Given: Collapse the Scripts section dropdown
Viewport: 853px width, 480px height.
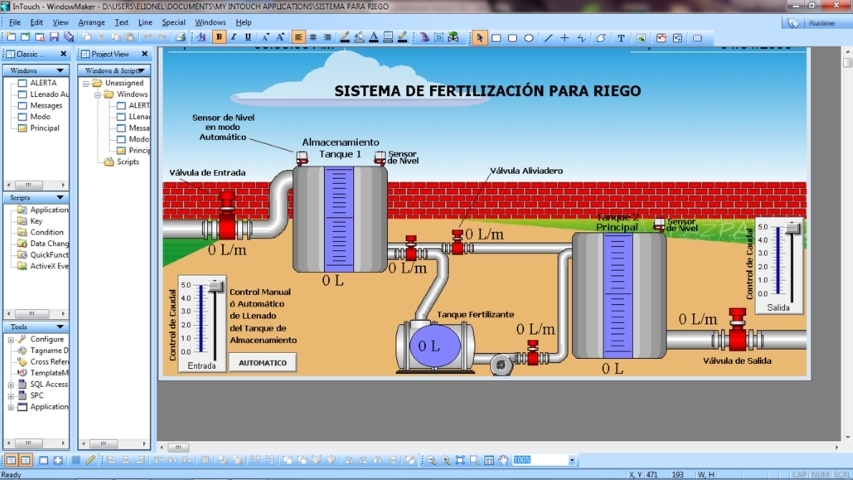Looking at the screenshot, I should (x=60, y=198).
